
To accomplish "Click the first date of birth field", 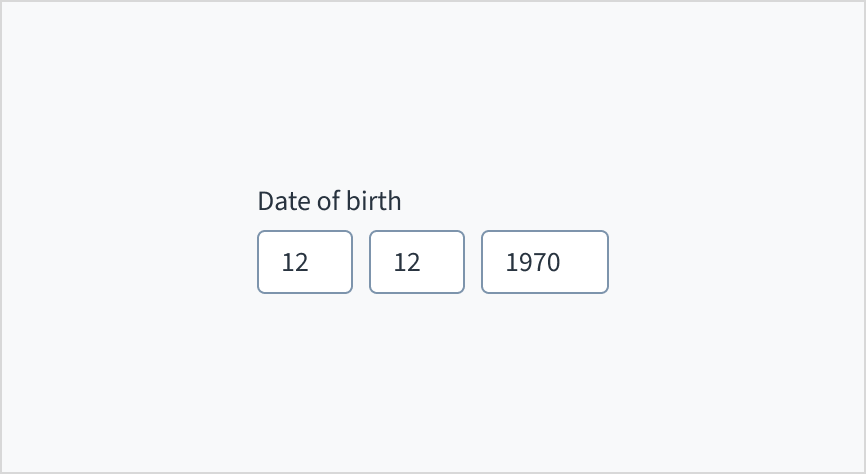I will (305, 262).
